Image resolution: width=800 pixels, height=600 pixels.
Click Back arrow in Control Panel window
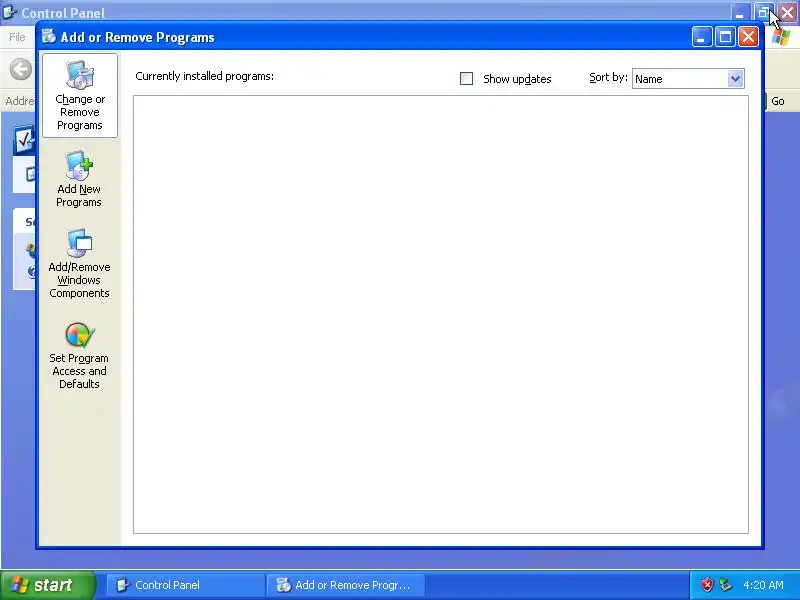(x=20, y=69)
